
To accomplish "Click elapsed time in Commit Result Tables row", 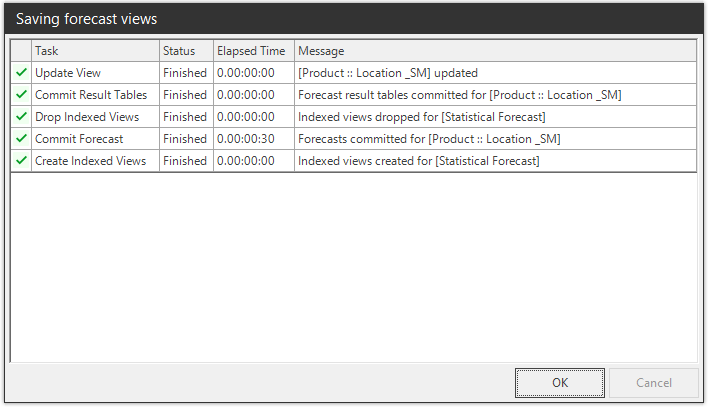I will tap(246, 95).
